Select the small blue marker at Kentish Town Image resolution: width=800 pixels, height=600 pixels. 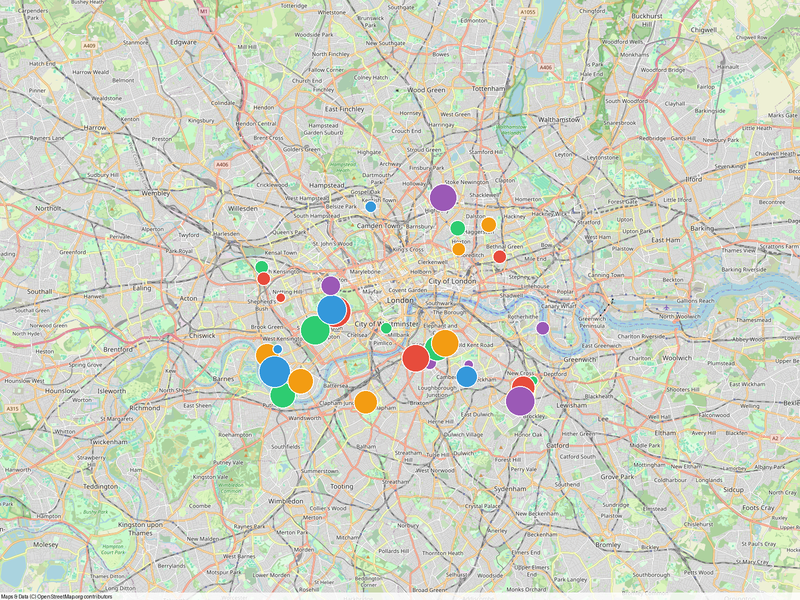370,206
